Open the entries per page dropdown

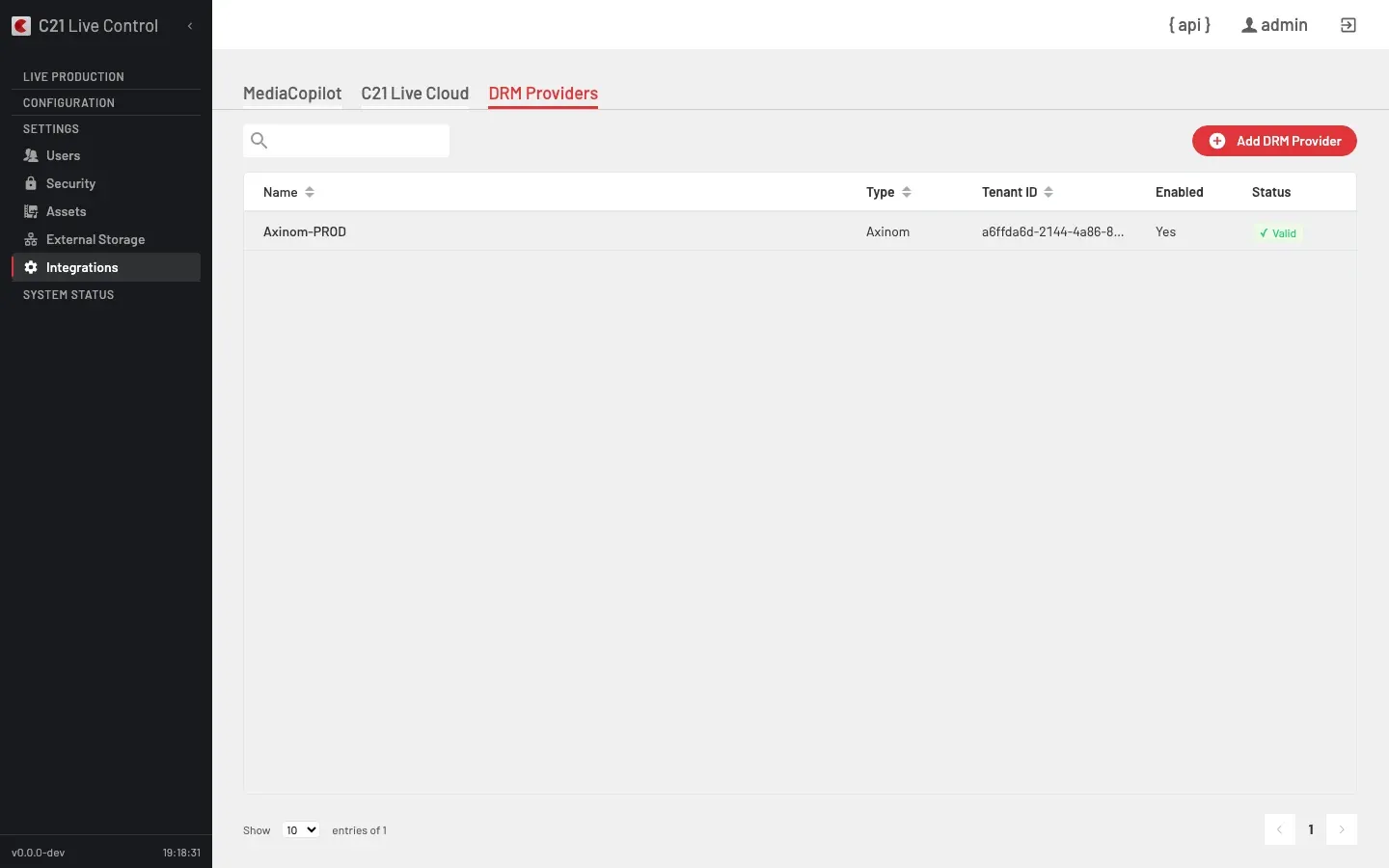pyautogui.click(x=301, y=829)
